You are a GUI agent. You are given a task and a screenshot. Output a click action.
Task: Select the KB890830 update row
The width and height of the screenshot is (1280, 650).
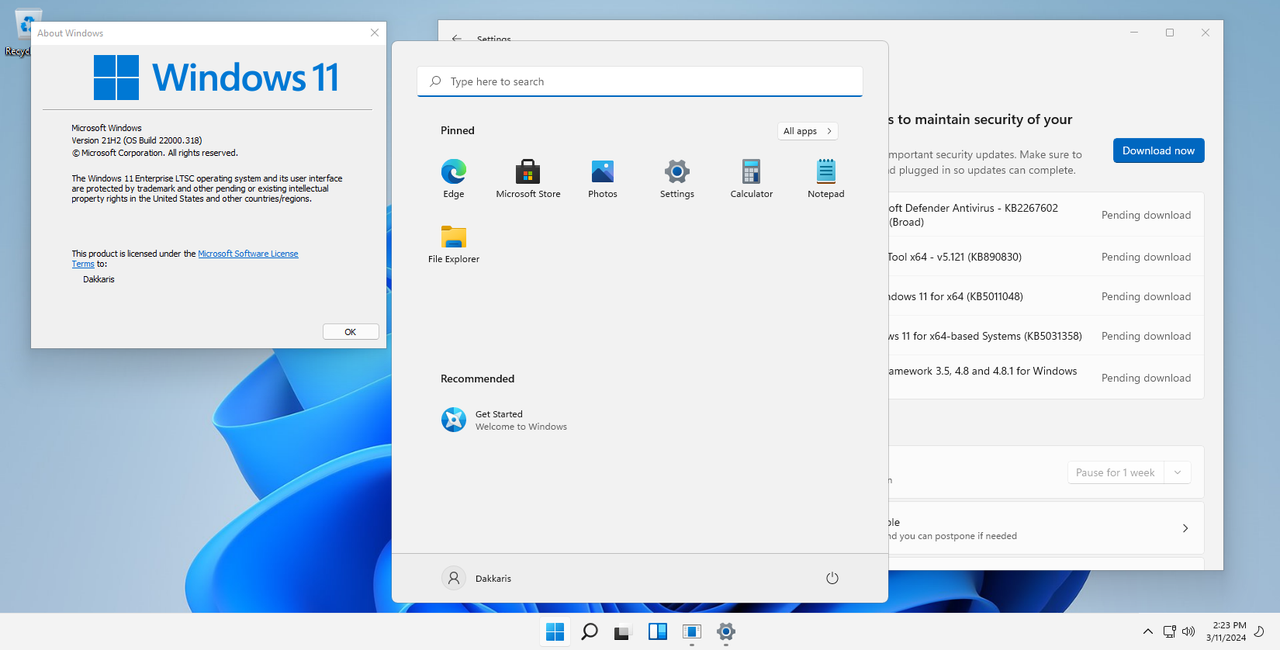point(1045,257)
